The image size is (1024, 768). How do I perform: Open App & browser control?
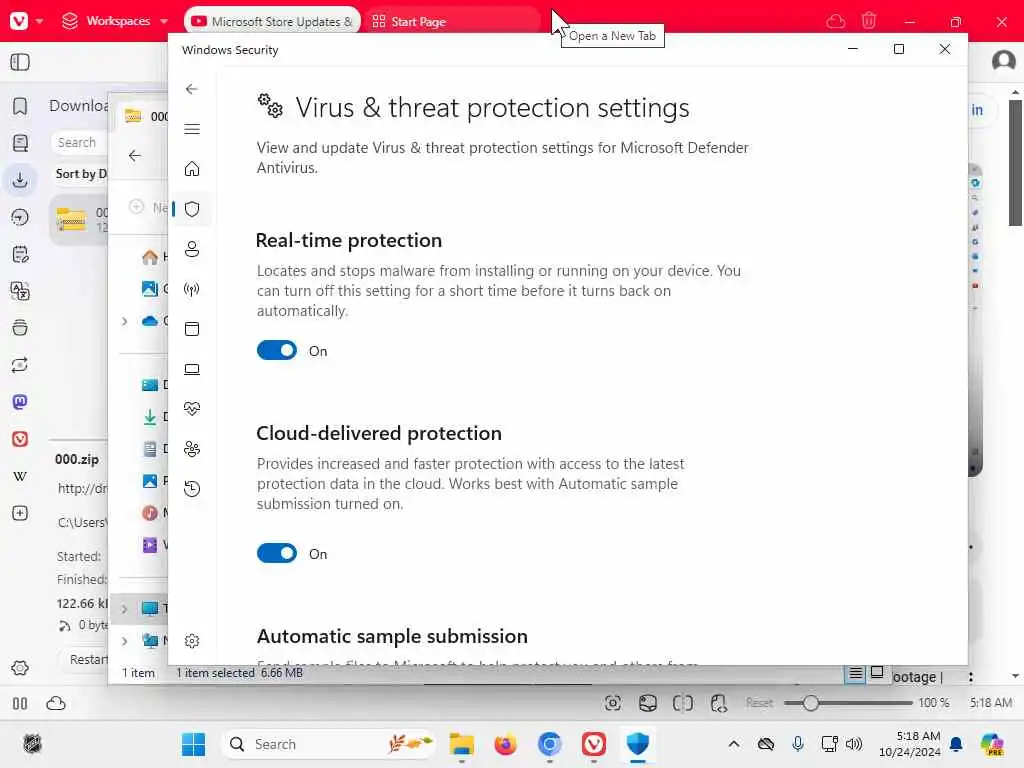coord(191,329)
